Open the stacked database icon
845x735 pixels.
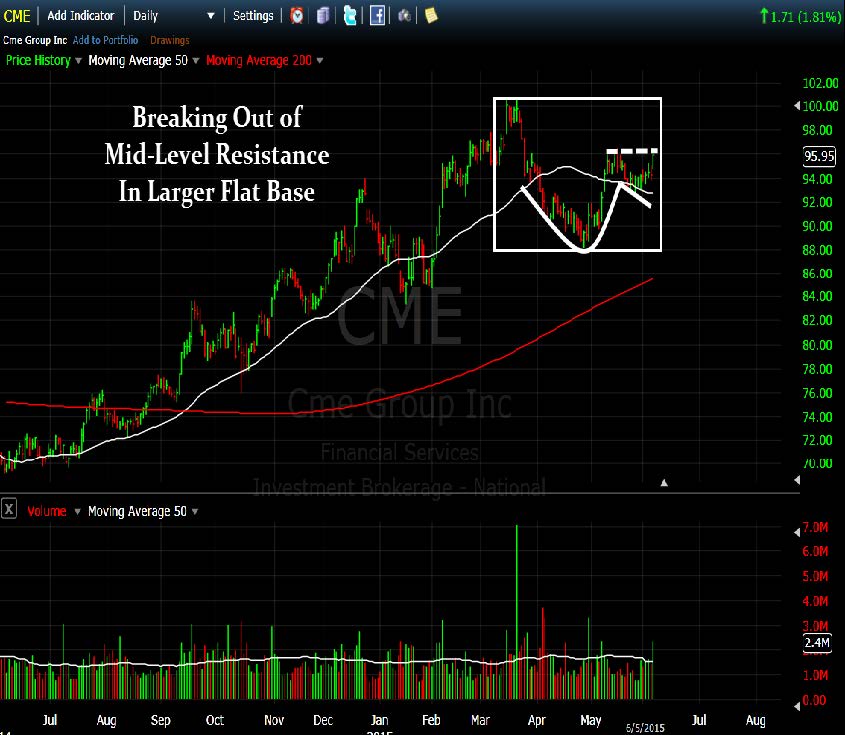point(323,16)
